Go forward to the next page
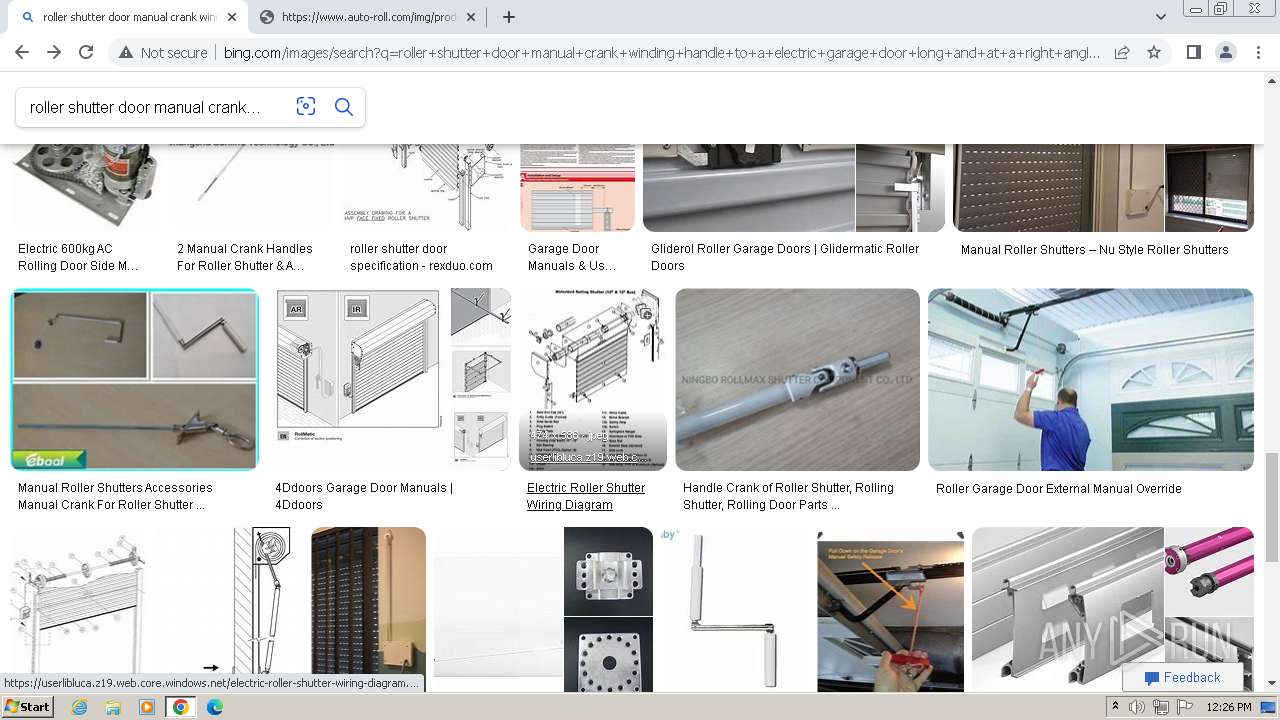 click(x=54, y=52)
